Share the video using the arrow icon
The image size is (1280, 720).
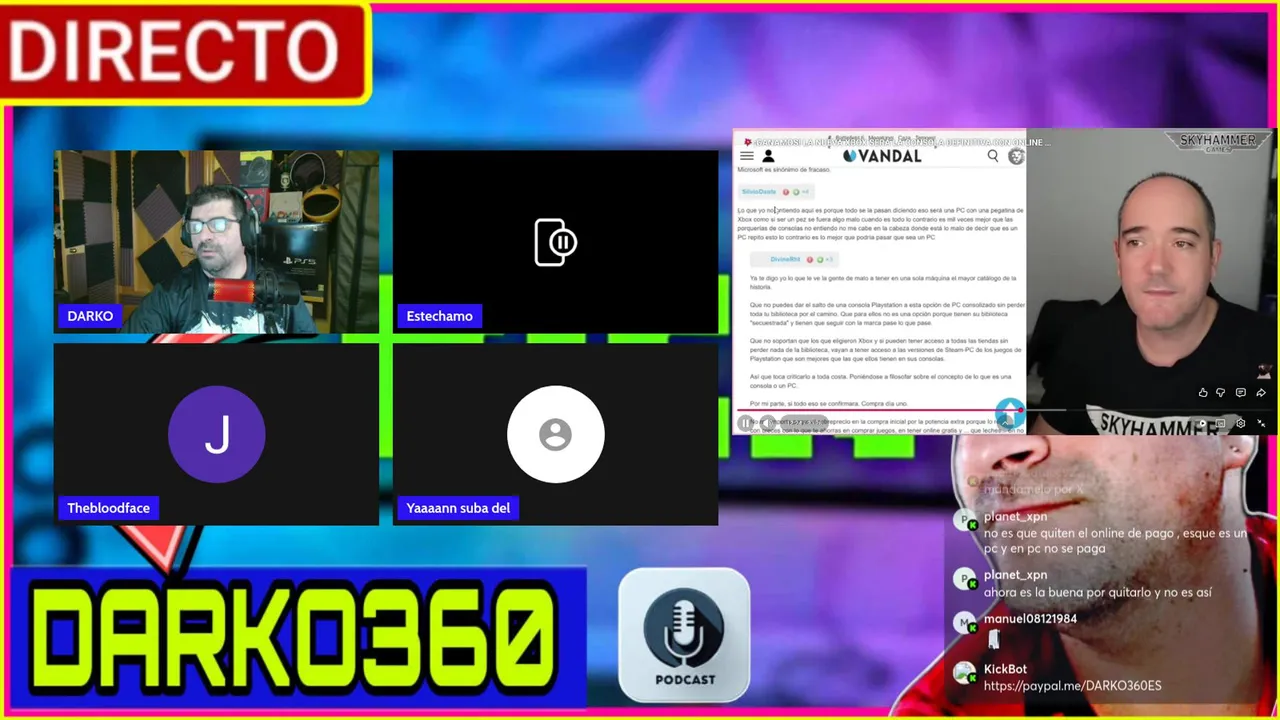pos(1260,393)
